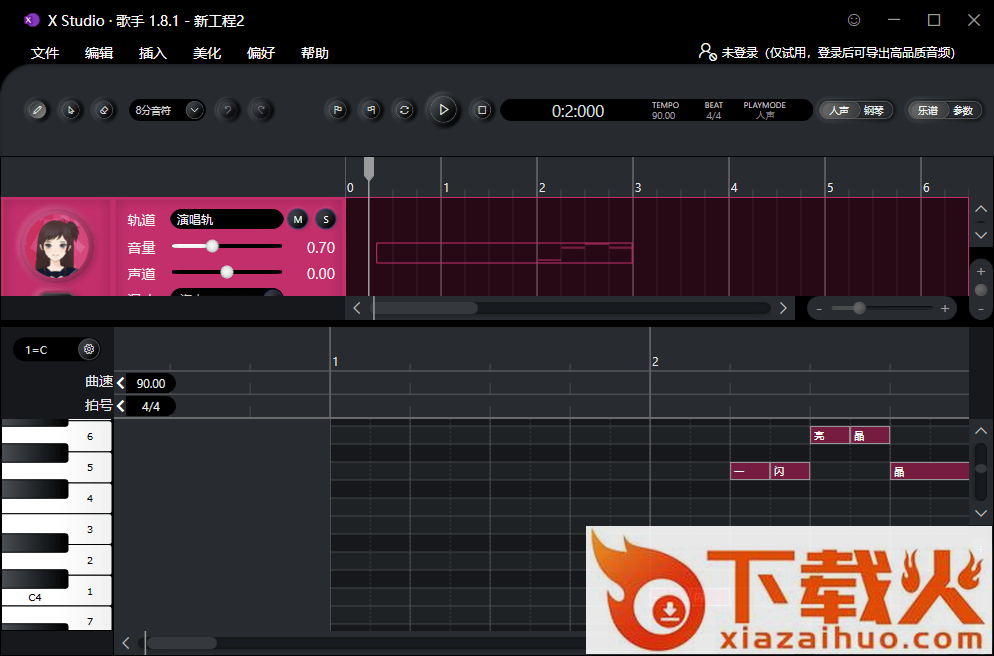This screenshot has width=994, height=656.
Task: Switch play mode to 人声
Action: 839,110
